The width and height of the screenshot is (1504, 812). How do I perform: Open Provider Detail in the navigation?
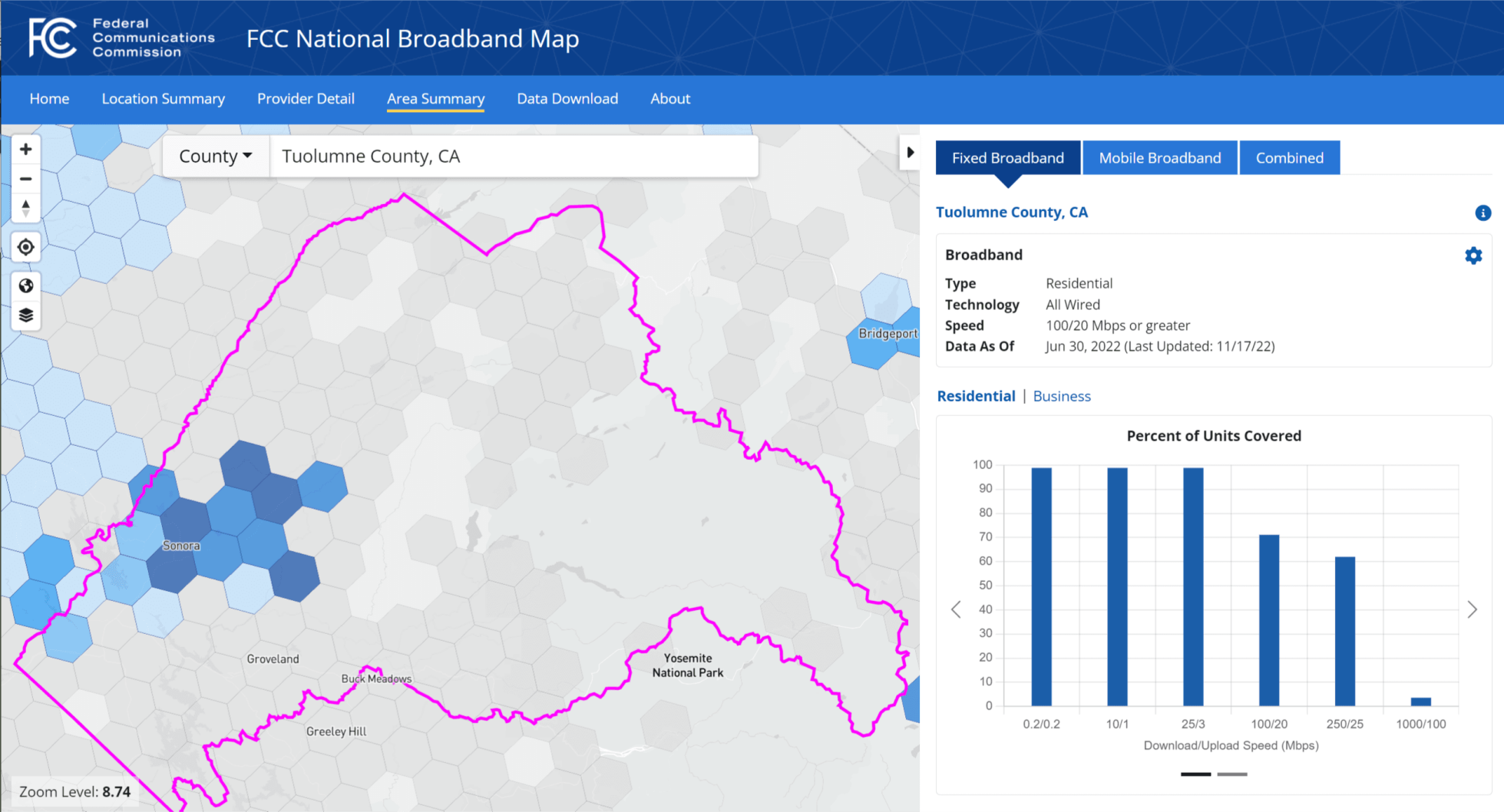coord(306,99)
